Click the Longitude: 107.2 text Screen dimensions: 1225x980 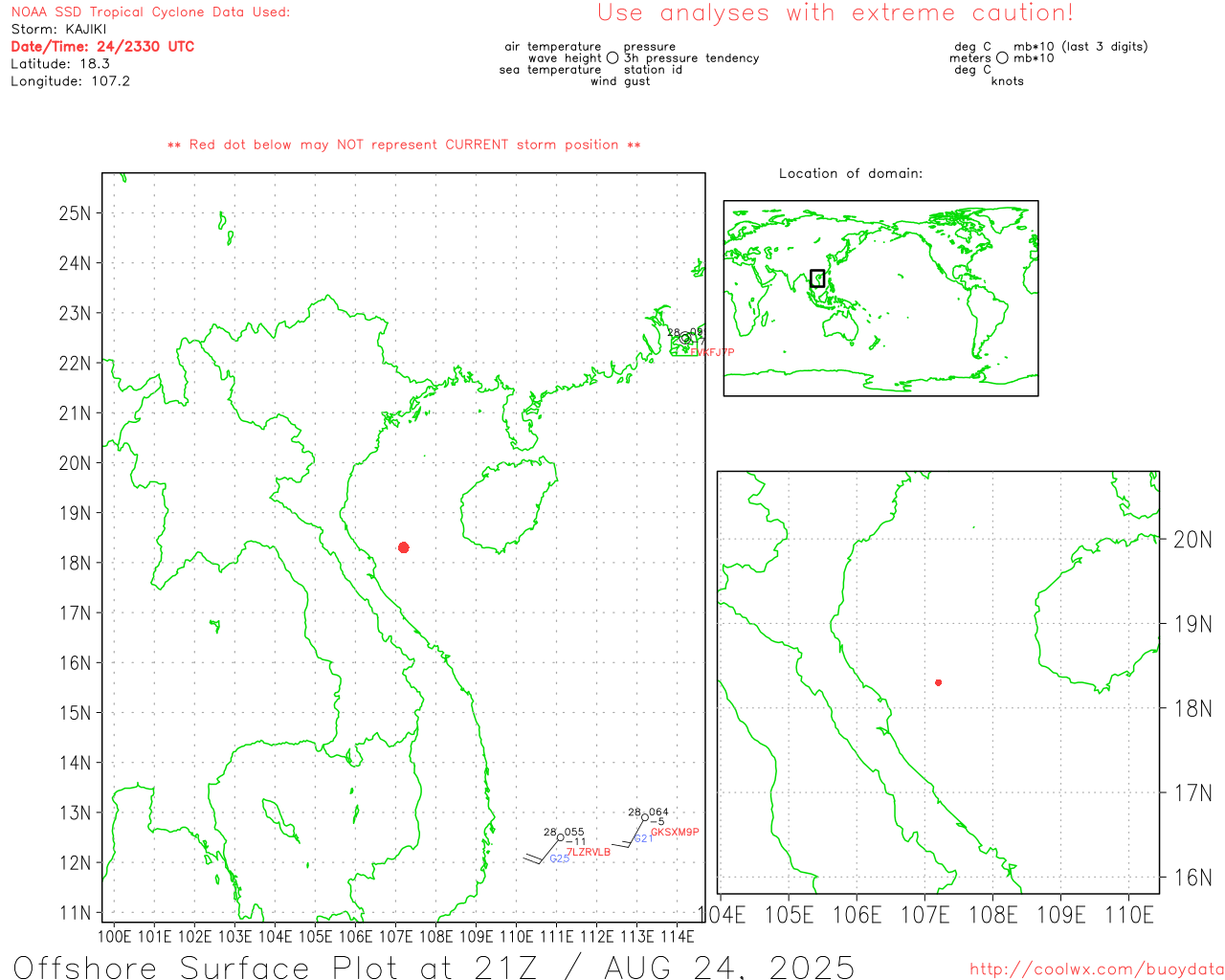[x=71, y=81]
